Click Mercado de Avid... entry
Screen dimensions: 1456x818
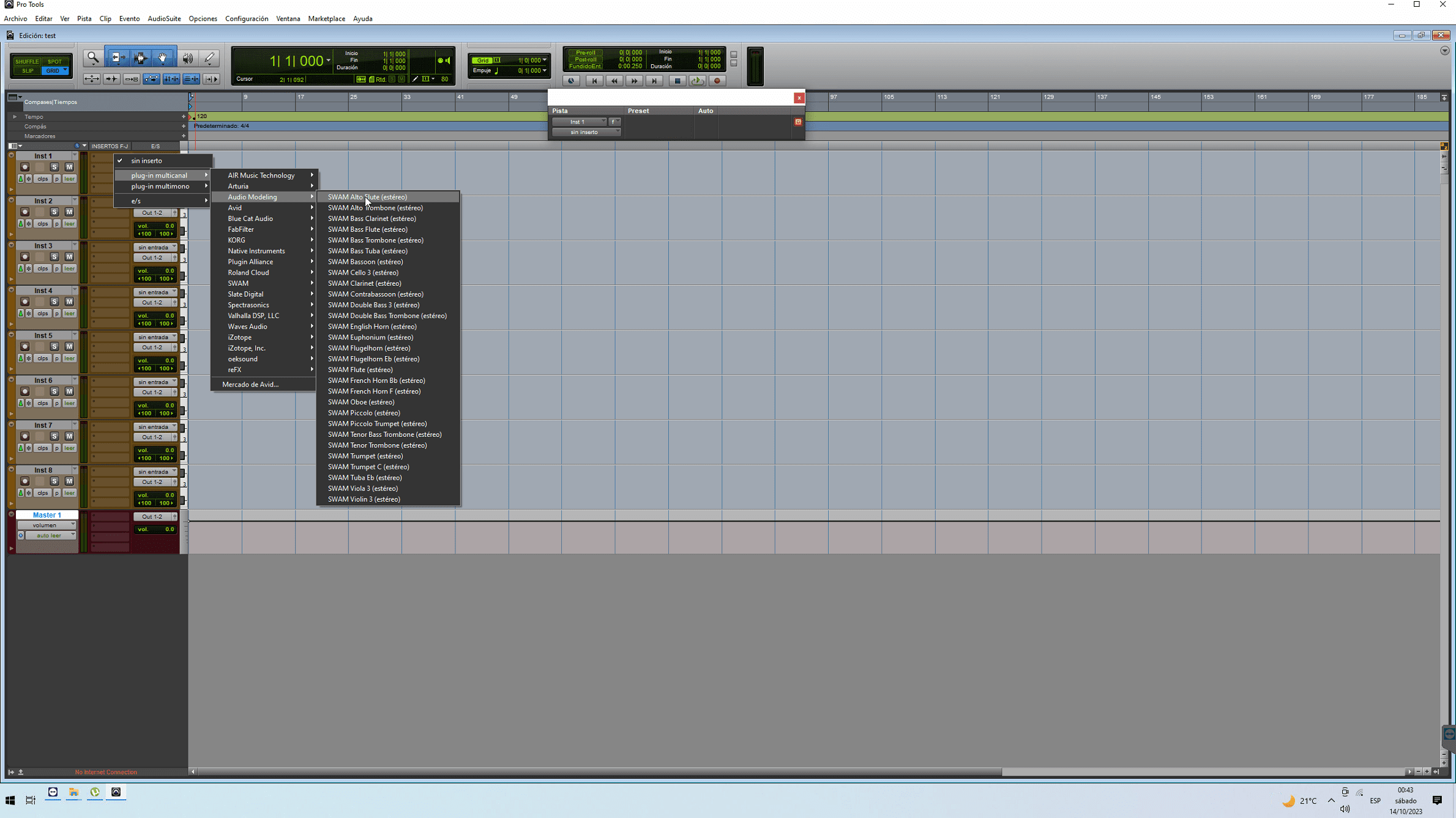click(250, 384)
